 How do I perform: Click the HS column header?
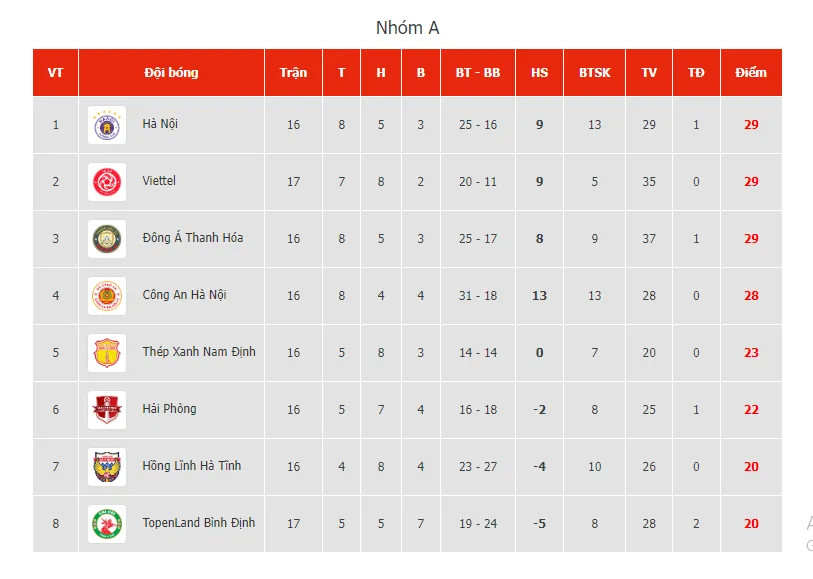[x=539, y=73]
